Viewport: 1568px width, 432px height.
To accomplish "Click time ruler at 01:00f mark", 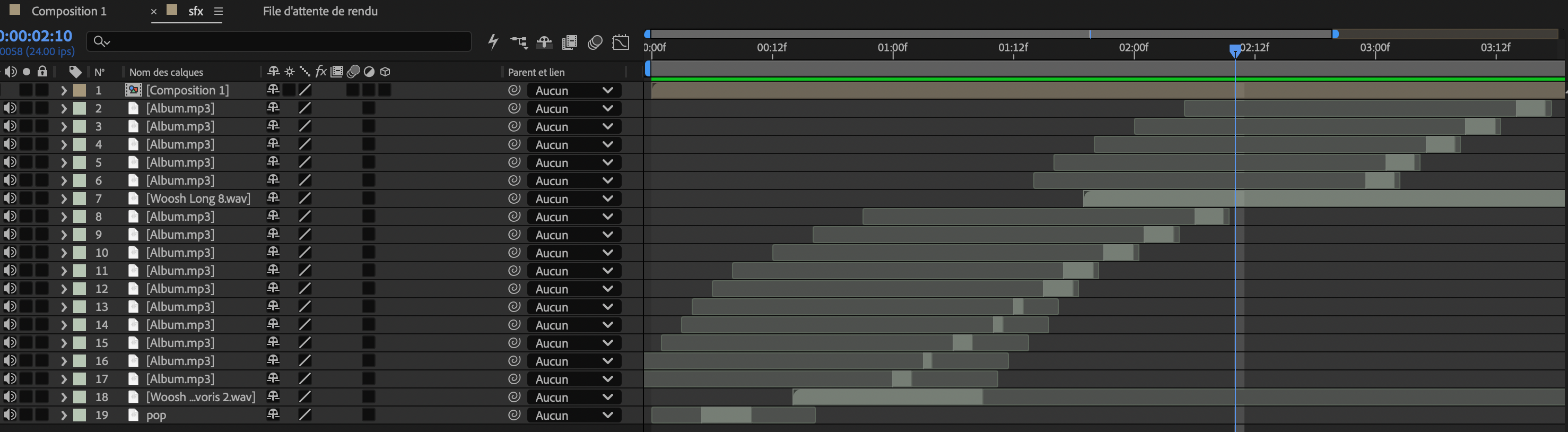I will 892,48.
